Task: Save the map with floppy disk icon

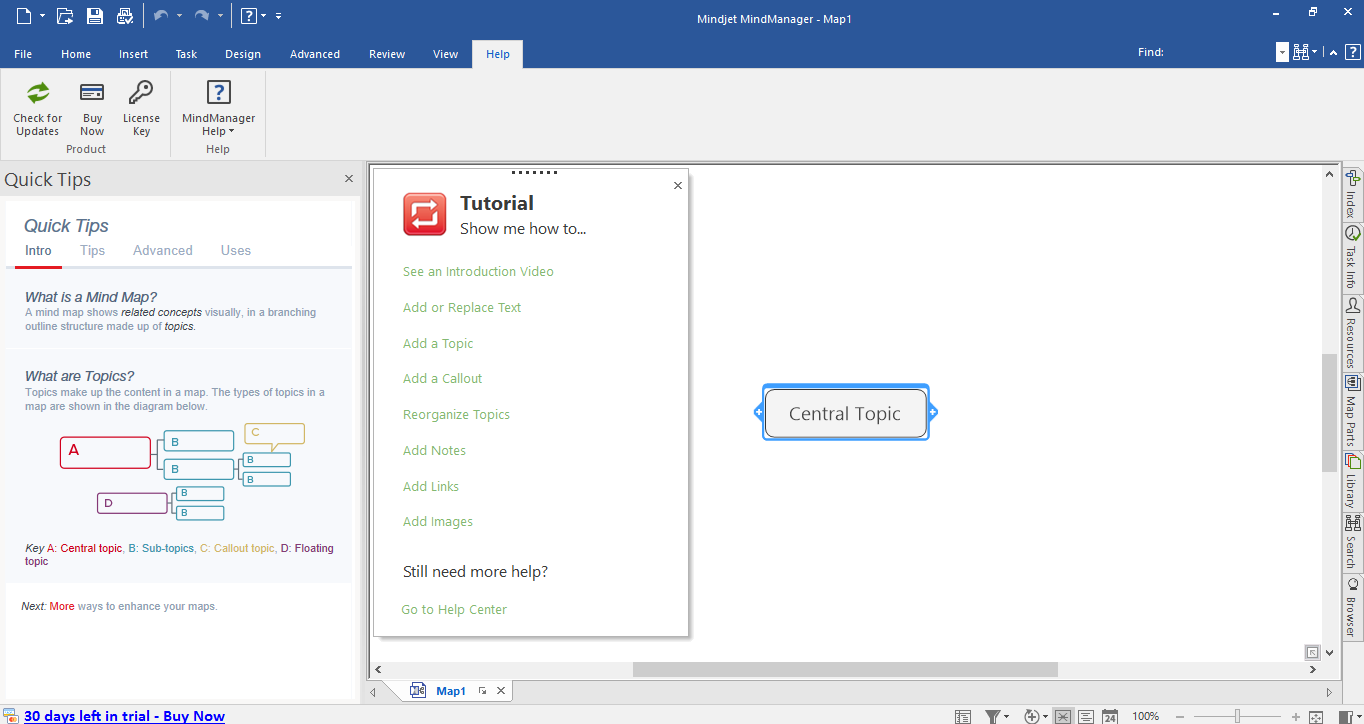Action: (x=95, y=15)
